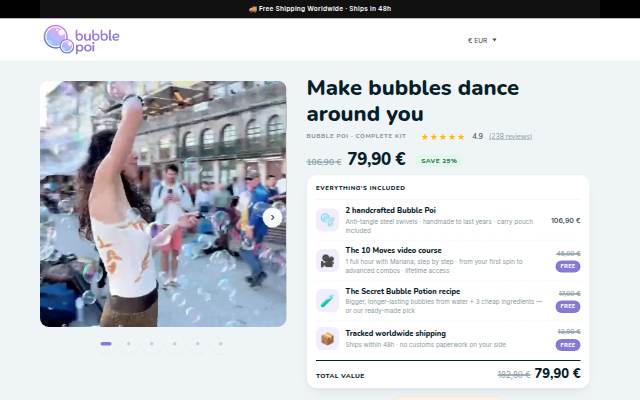Advance gallery with the next arrow

pyautogui.click(x=272, y=218)
